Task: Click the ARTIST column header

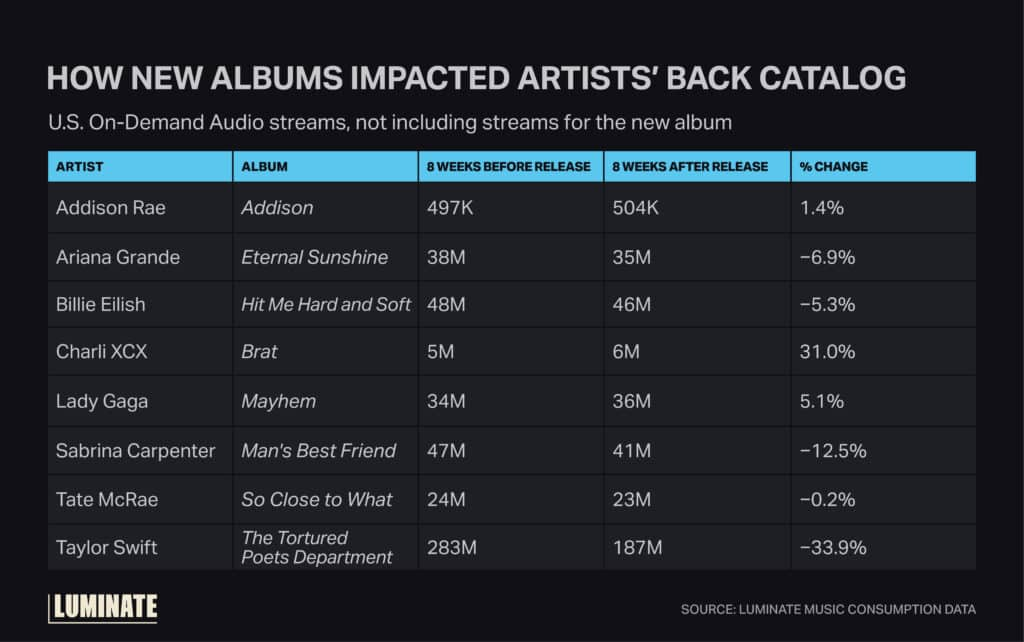Action: click(x=80, y=166)
